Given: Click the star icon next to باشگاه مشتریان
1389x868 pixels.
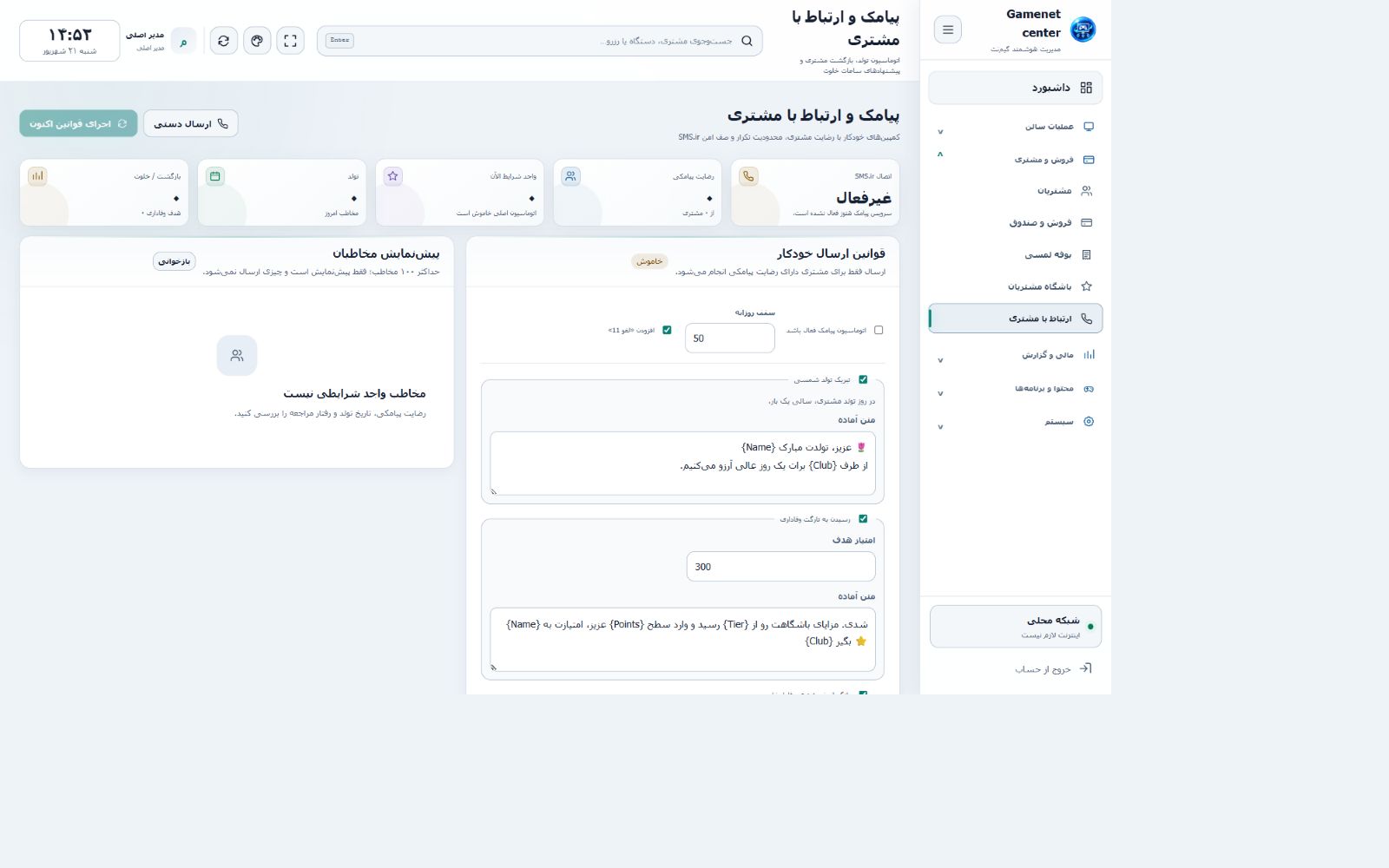Looking at the screenshot, I should (x=1086, y=286).
